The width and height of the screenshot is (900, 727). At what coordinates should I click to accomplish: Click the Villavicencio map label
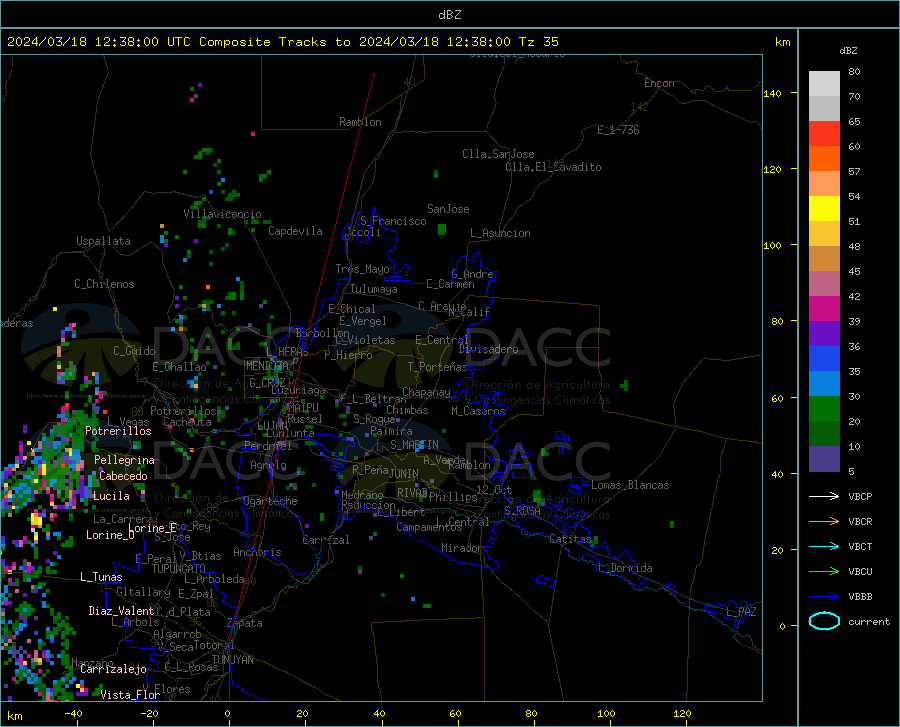click(x=222, y=214)
